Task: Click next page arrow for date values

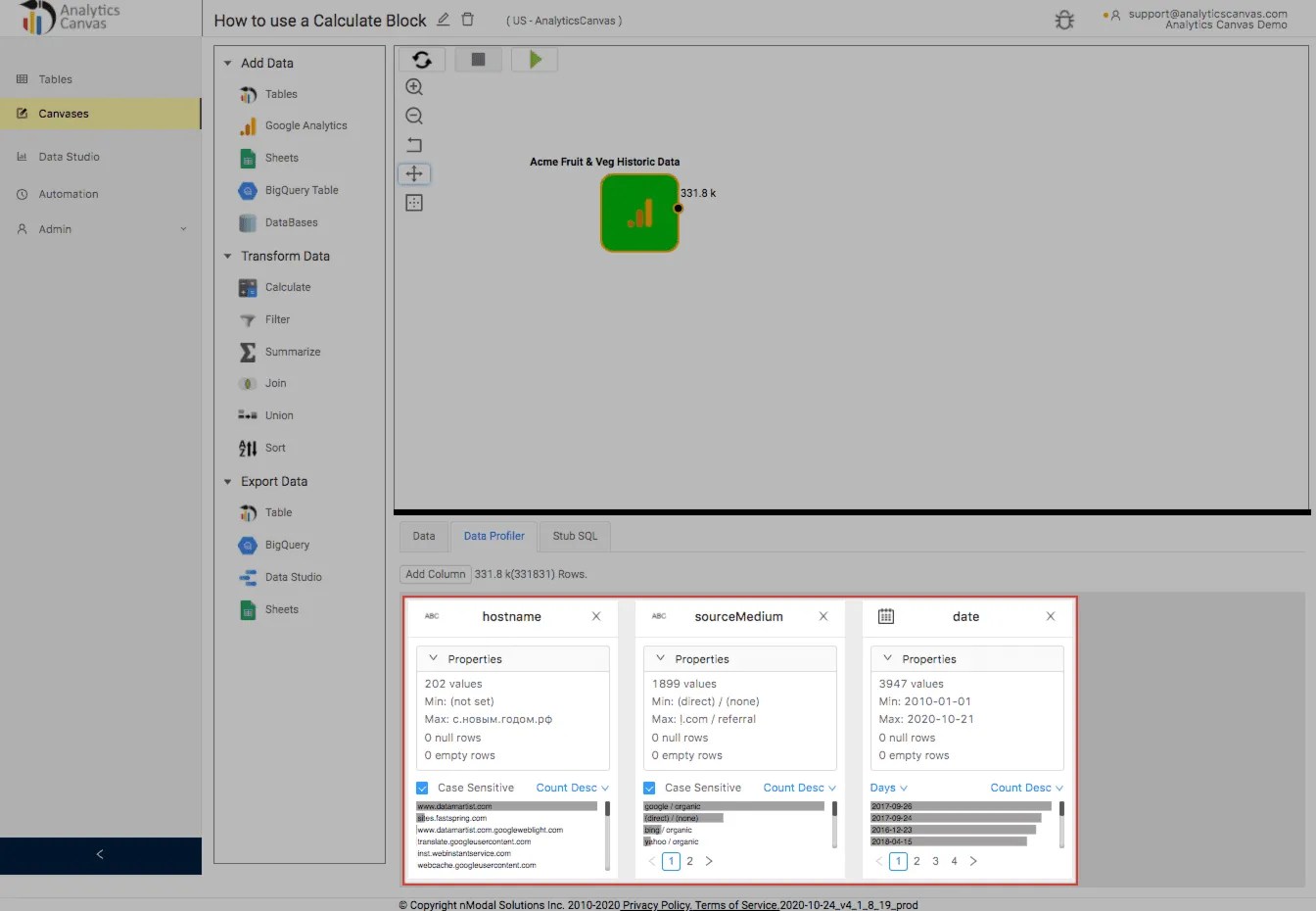Action: coord(973,861)
